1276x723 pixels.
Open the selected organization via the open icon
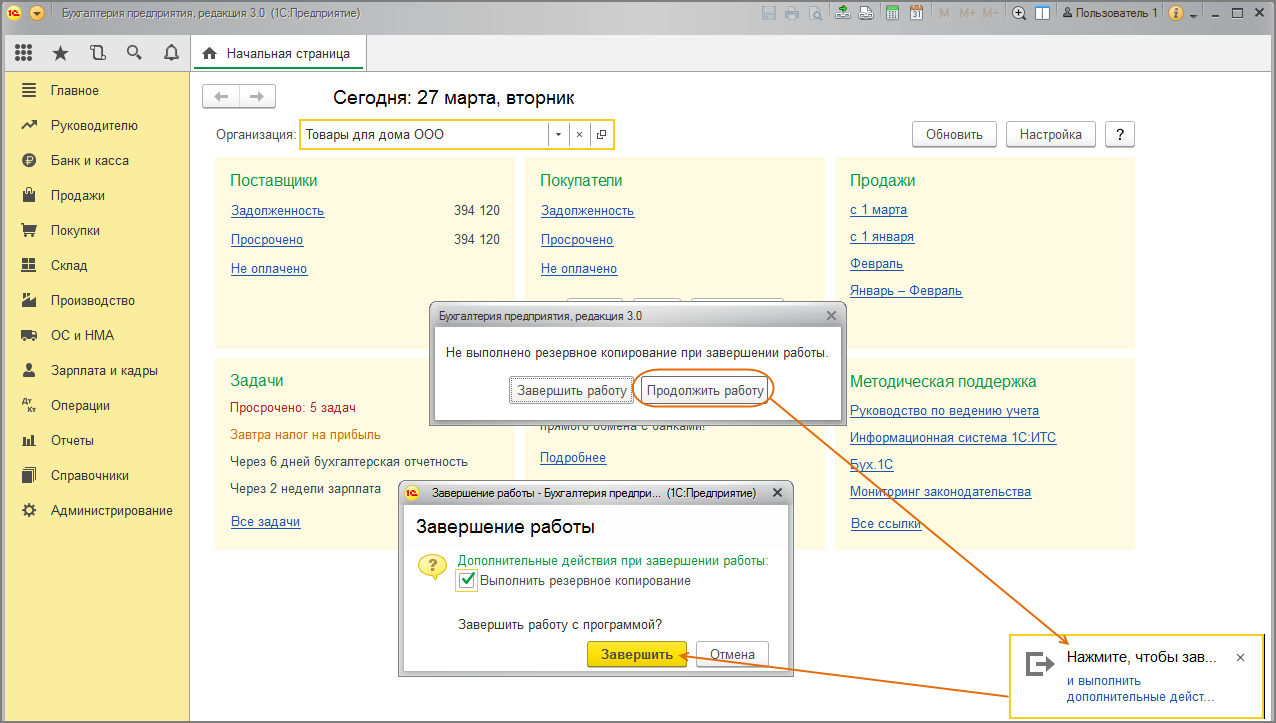601,134
